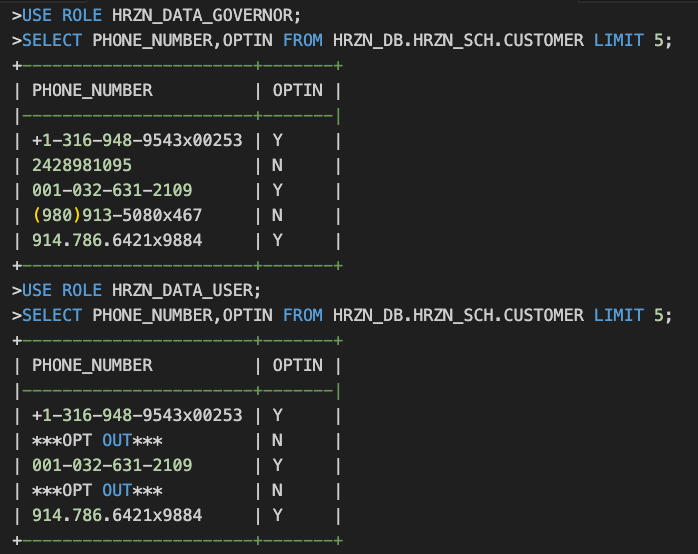Click the PHONE_NUMBER header in the governor results
This screenshot has height=554, width=698.
click(92, 90)
